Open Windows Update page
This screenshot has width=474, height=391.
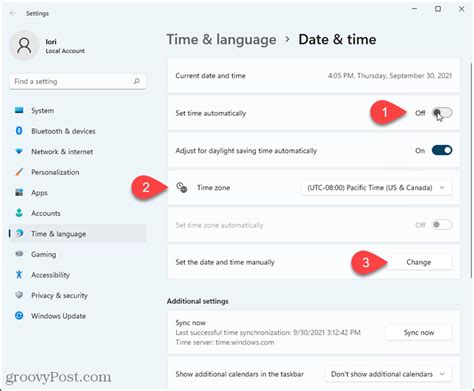(78, 316)
